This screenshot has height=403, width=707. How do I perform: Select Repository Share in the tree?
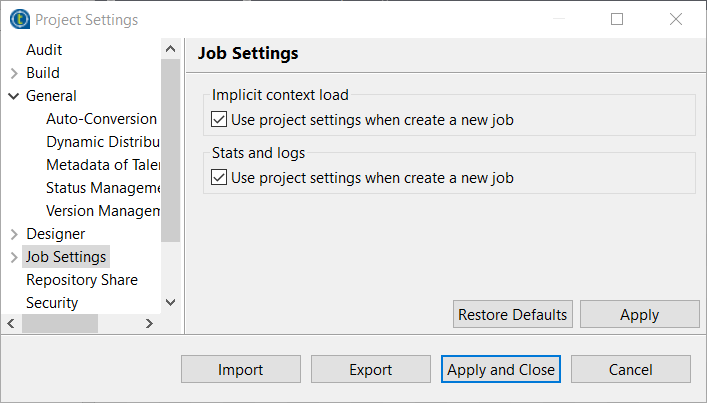click(82, 280)
